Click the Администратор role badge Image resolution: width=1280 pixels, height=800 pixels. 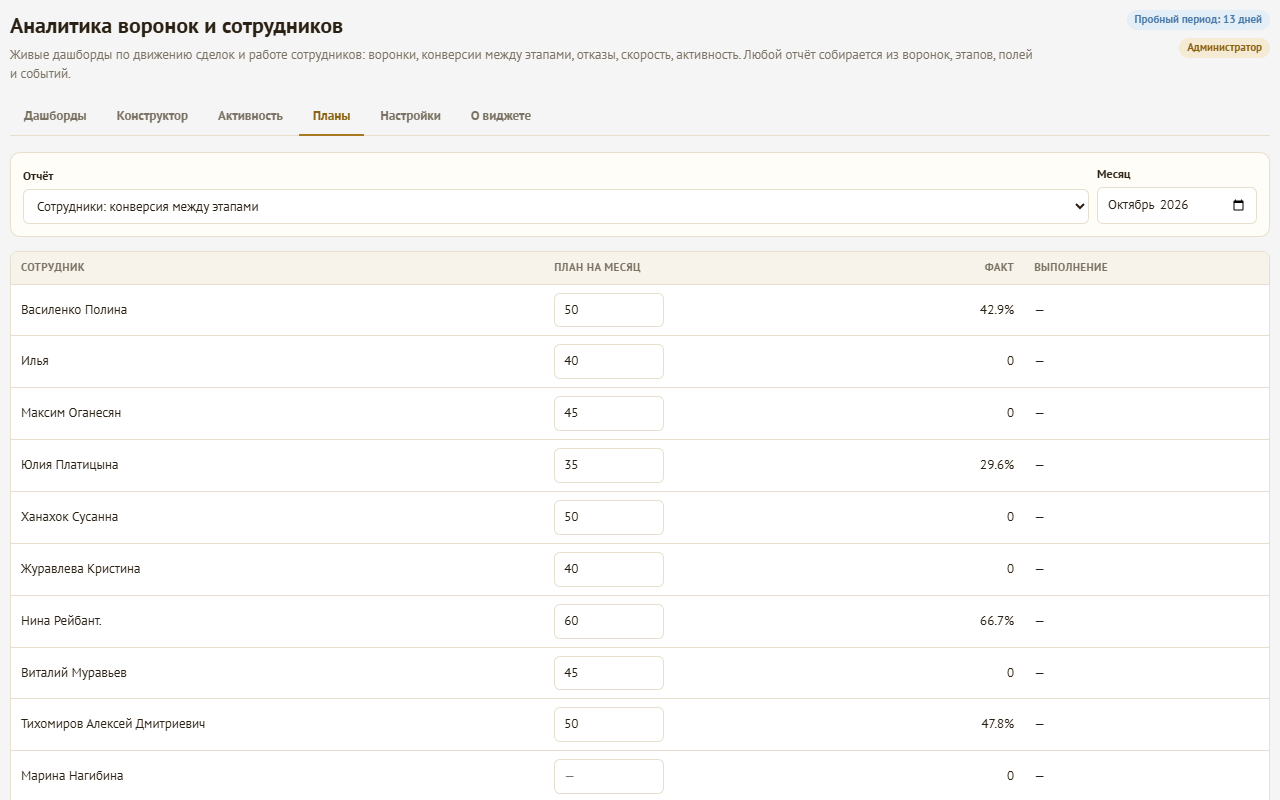pyautogui.click(x=1224, y=47)
